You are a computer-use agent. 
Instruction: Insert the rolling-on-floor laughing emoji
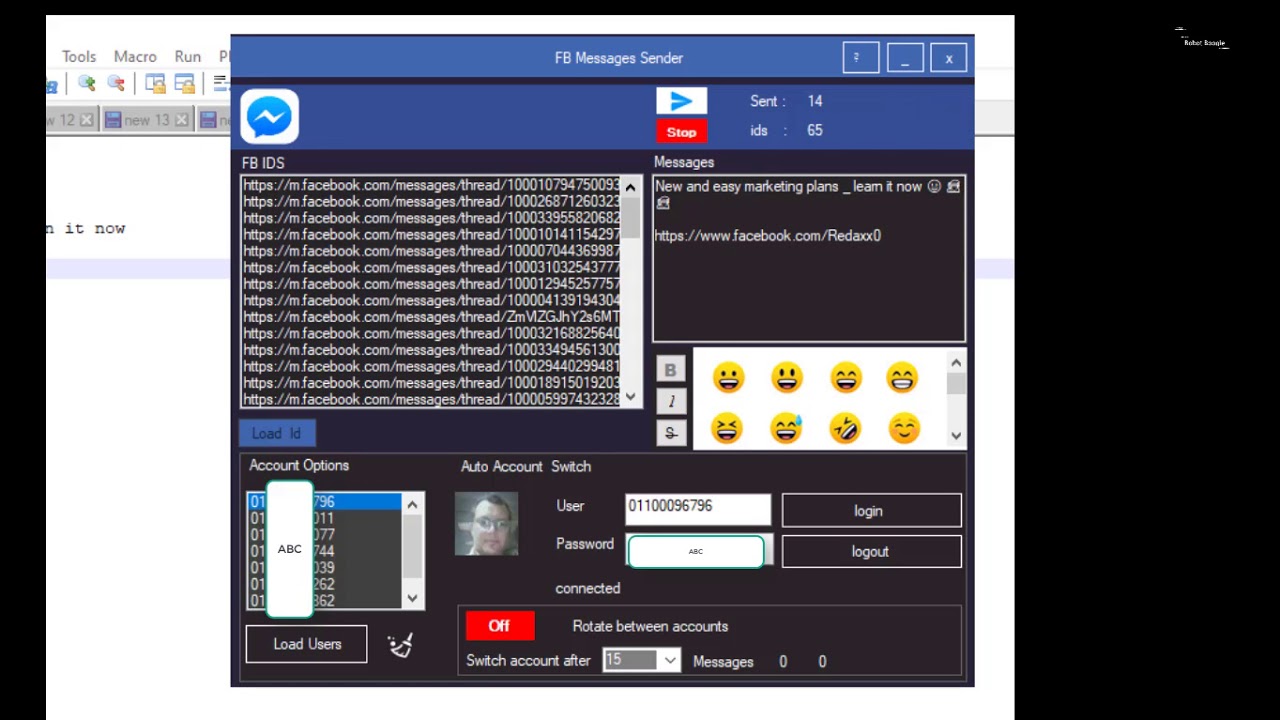point(845,429)
